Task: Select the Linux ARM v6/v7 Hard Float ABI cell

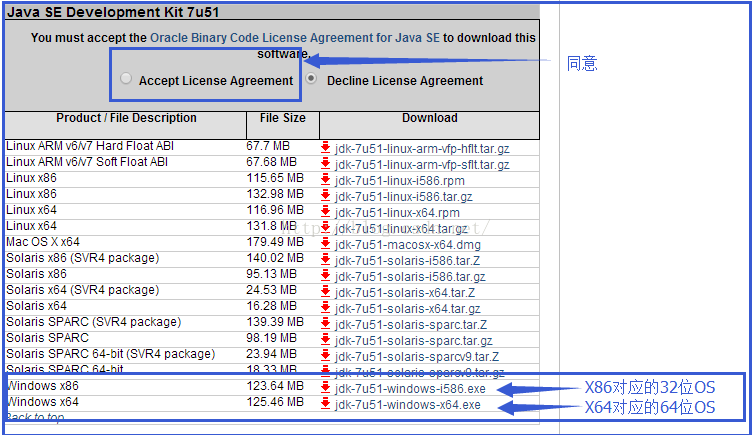Action: click(x=90, y=146)
